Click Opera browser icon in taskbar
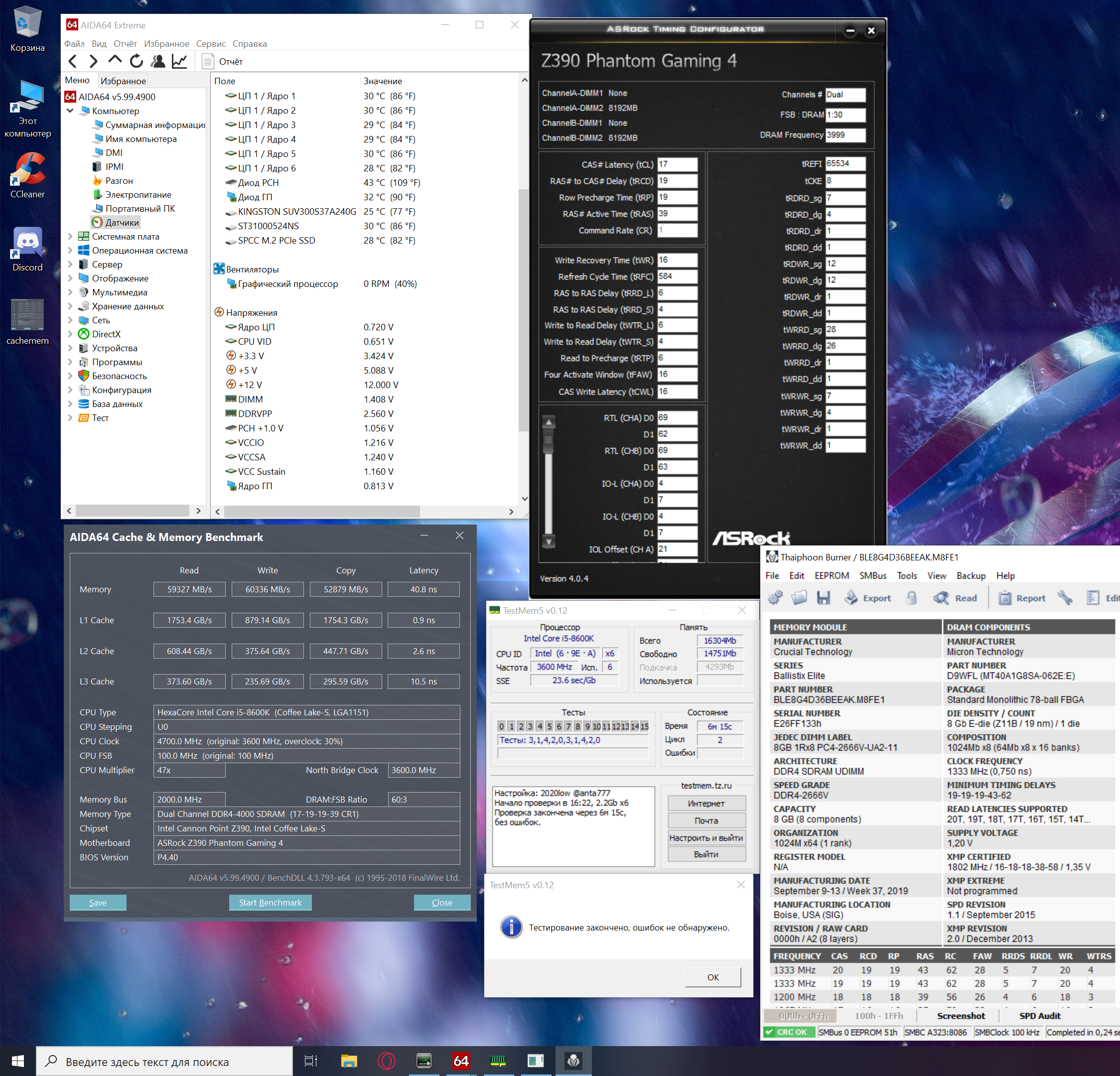 pyautogui.click(x=386, y=1061)
